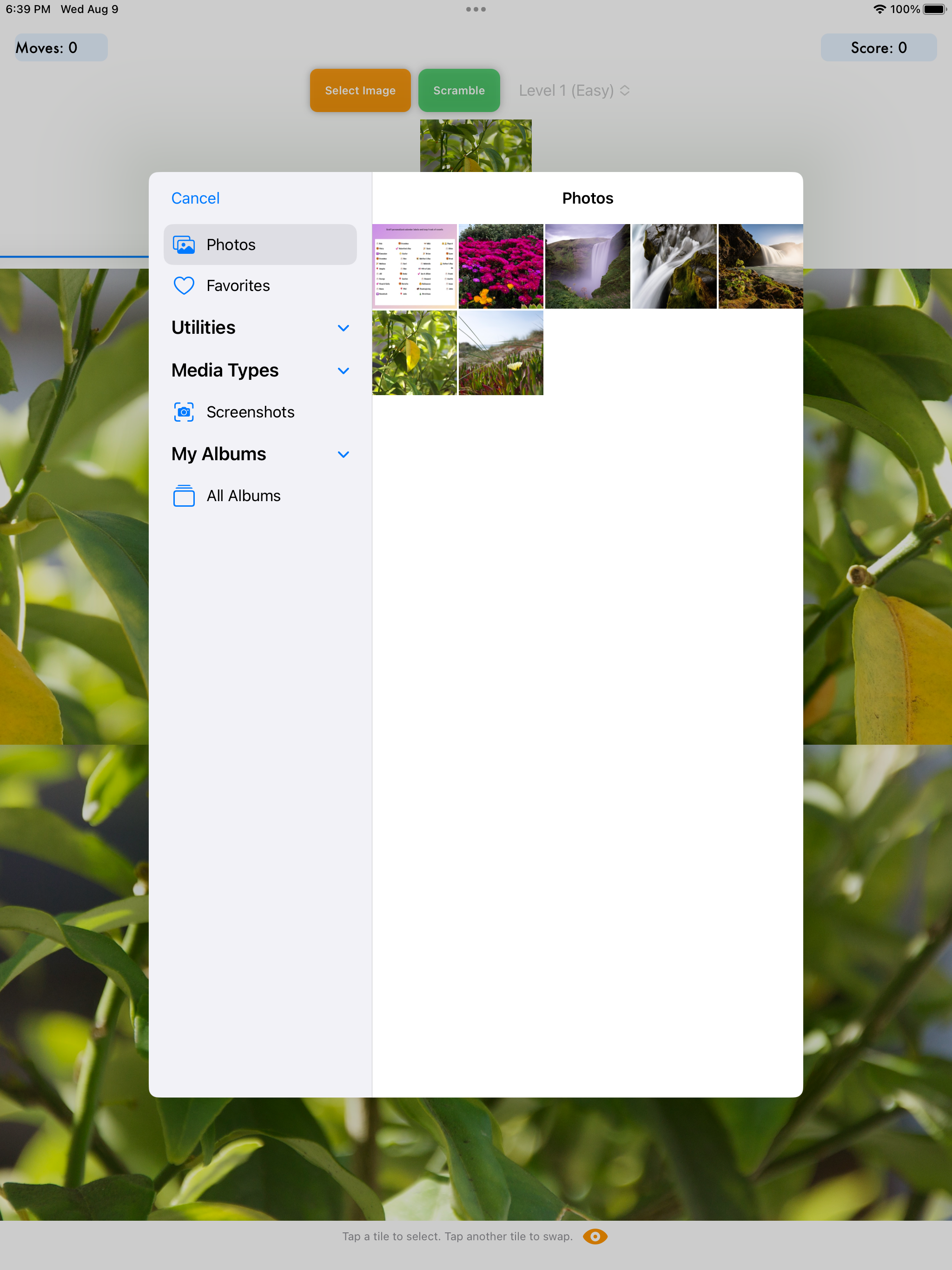Tap the green Scramble button
Screen dimensions: 952x1270
point(459,90)
